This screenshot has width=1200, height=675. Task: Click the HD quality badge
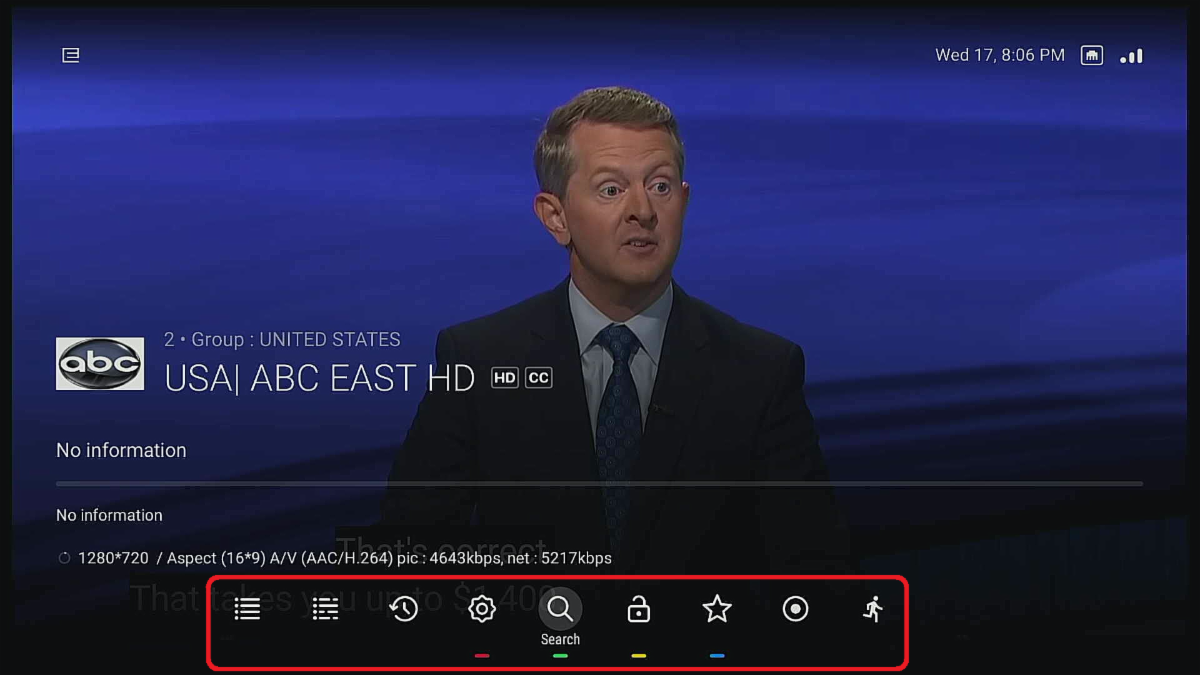point(505,377)
